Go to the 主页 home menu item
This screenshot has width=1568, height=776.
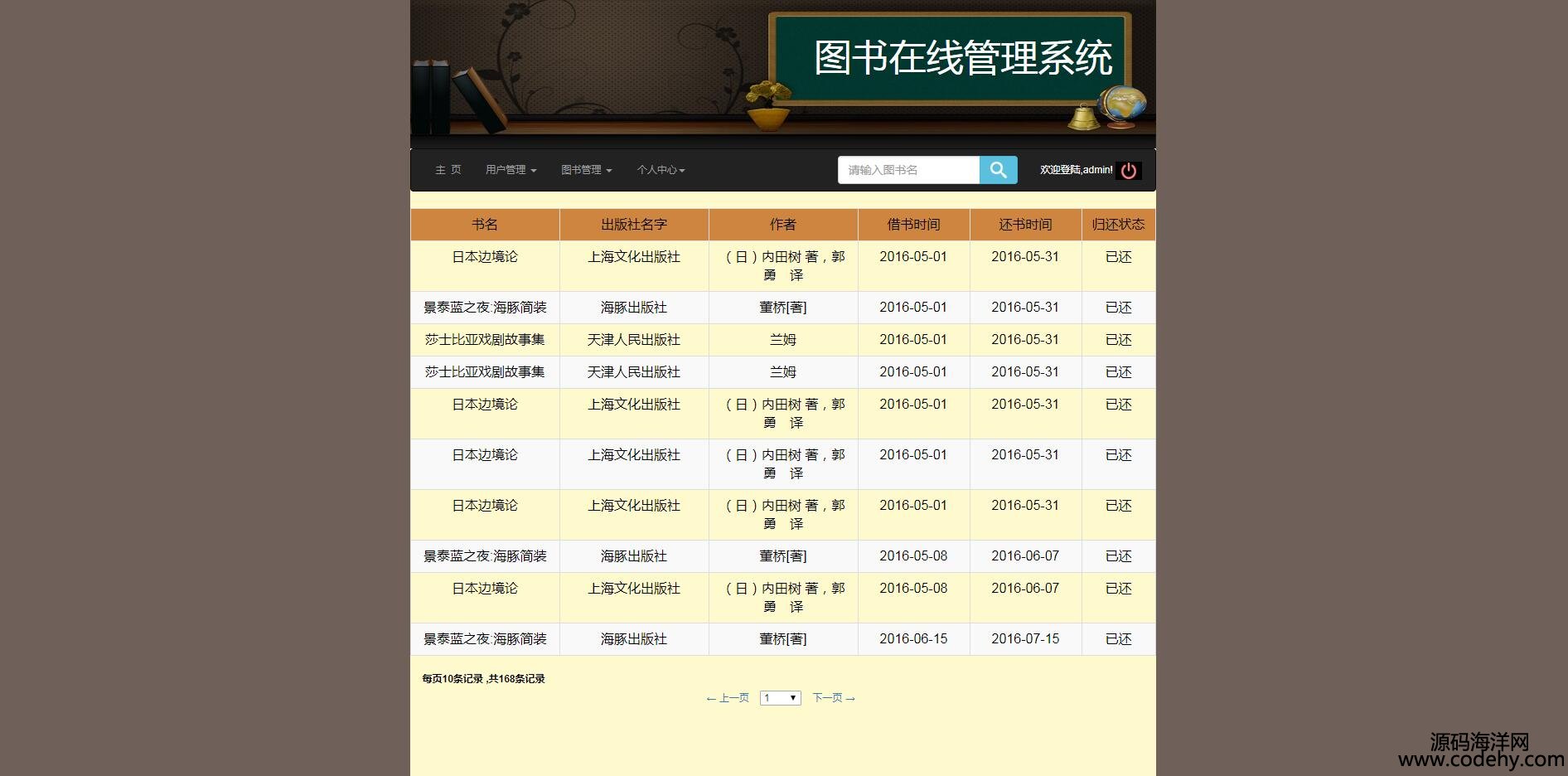(x=448, y=170)
